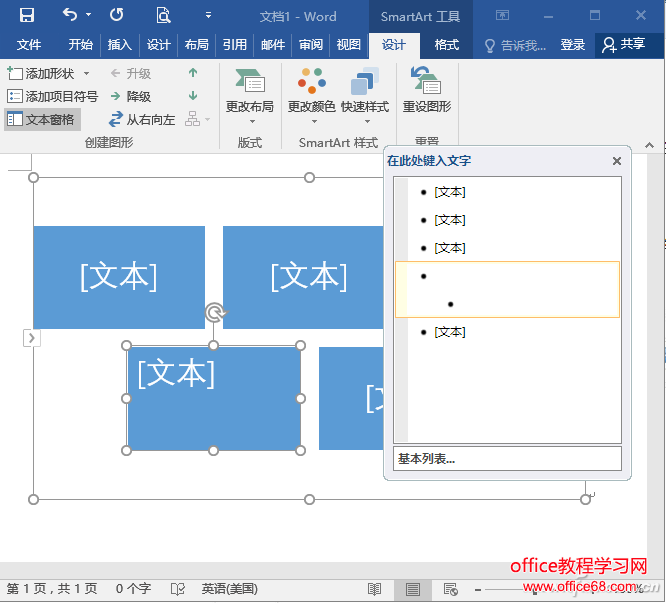Click the Redo icon in quick access
The image size is (666, 603).
pyautogui.click(x=117, y=15)
